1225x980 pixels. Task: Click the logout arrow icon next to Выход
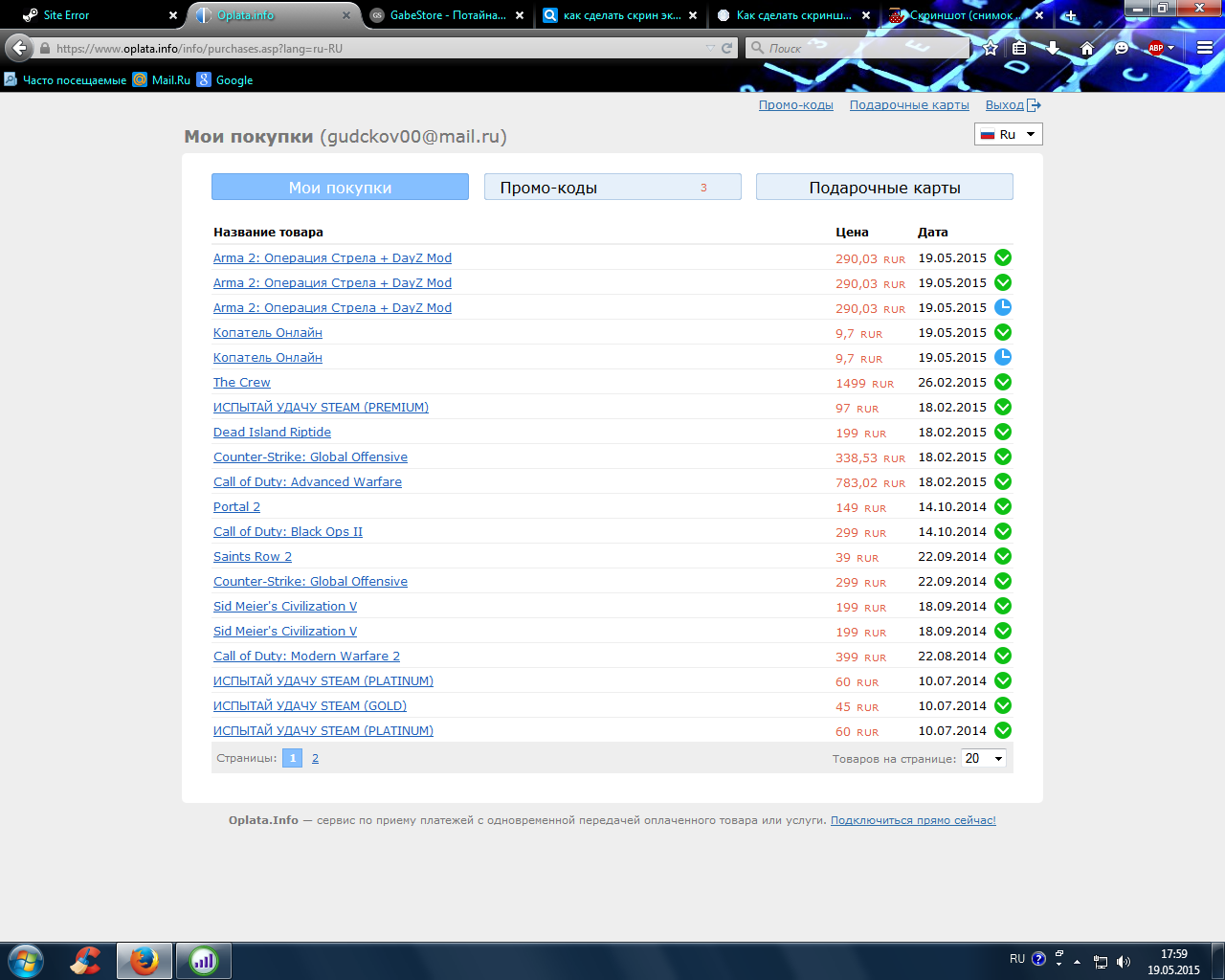(x=1034, y=105)
